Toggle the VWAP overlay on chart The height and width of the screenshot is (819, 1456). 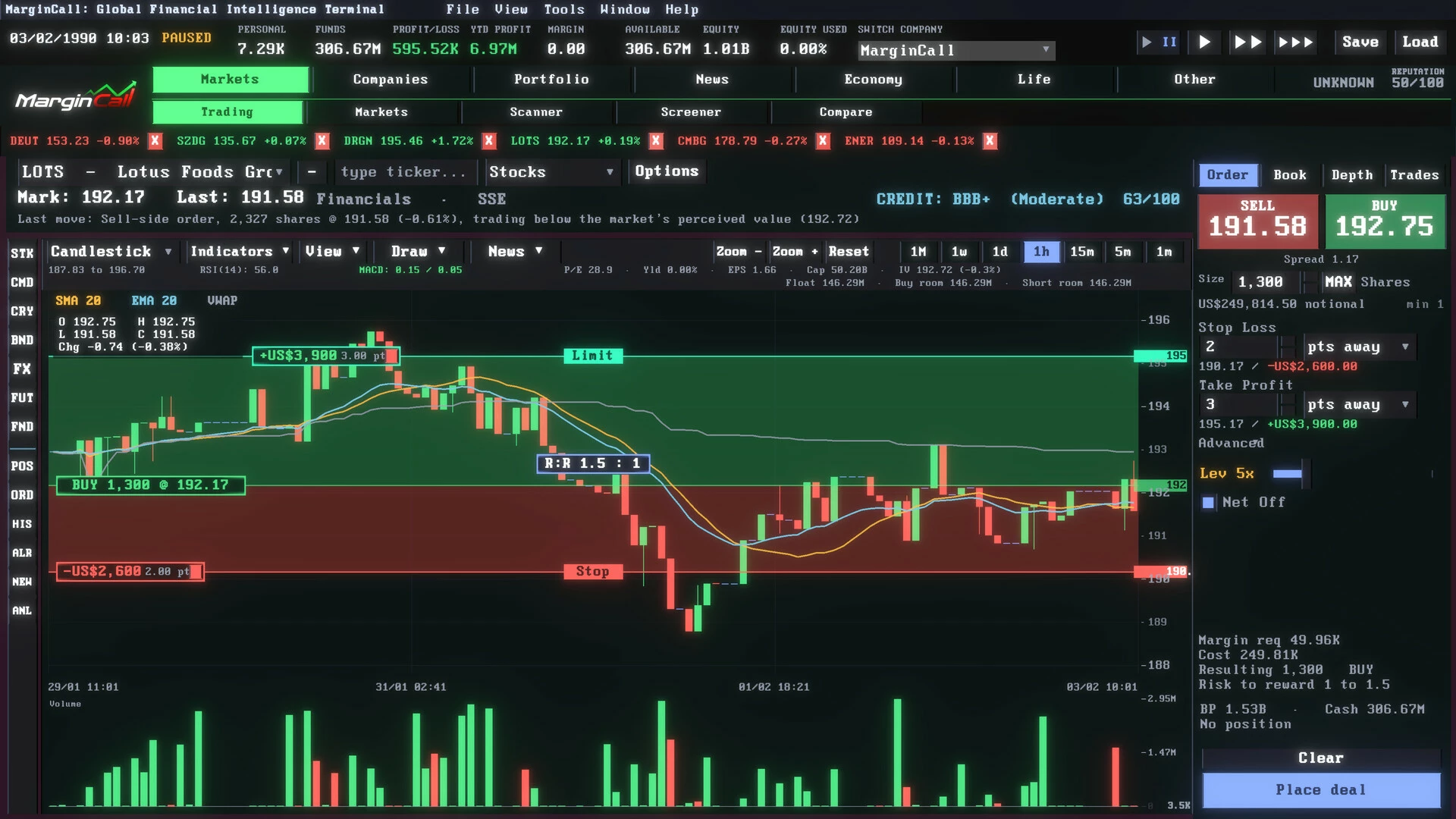tap(222, 301)
